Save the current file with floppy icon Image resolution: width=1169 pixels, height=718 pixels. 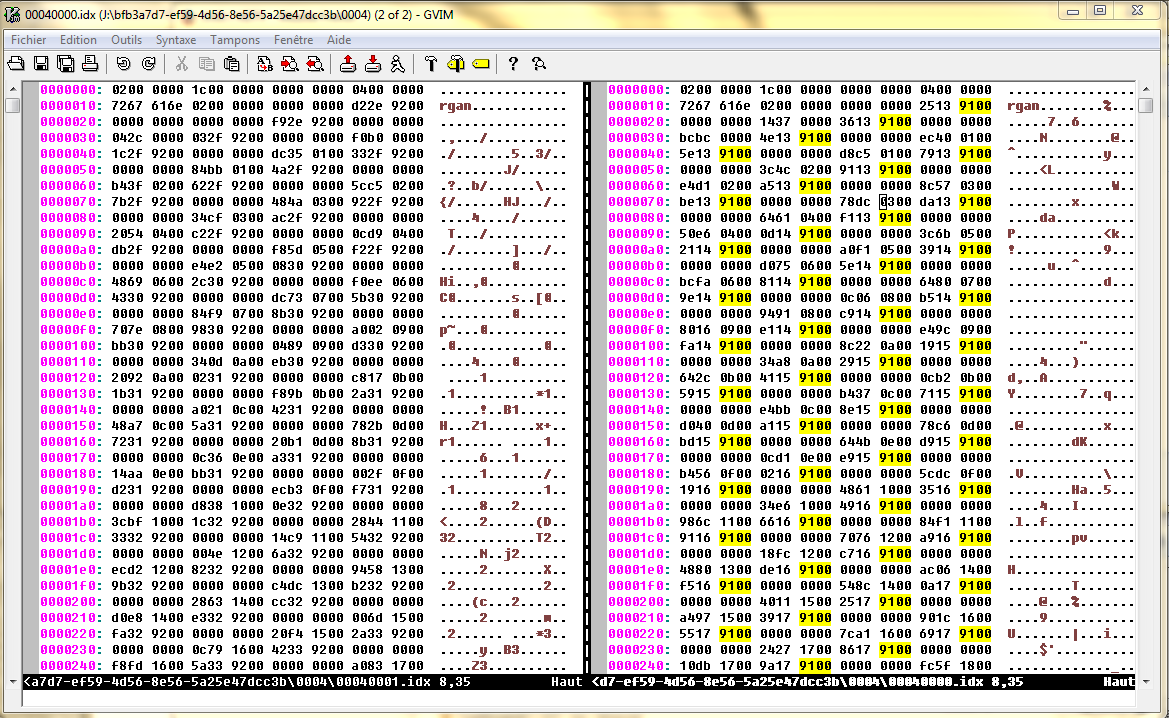(x=41, y=64)
